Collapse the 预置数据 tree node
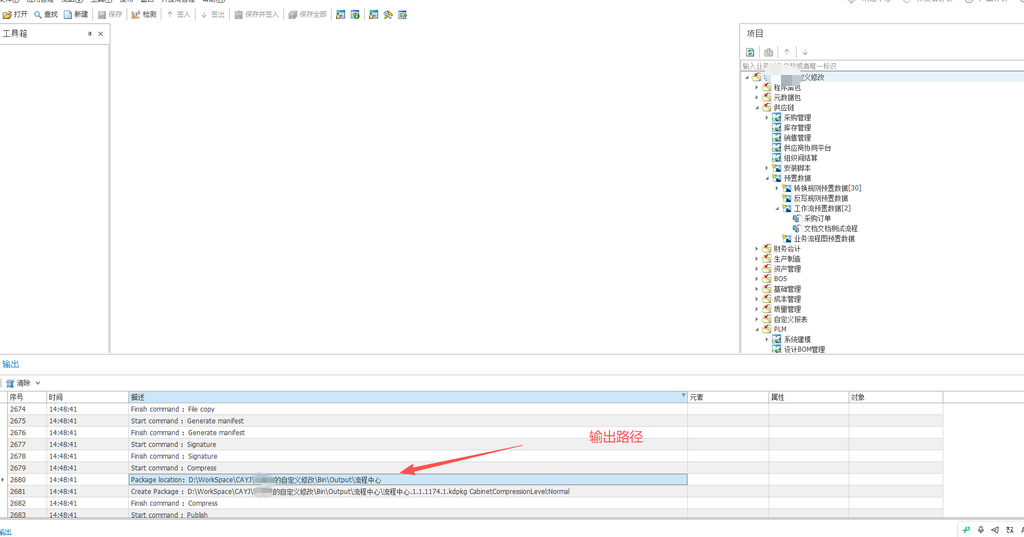Viewport: 1024px width, 537px height. coord(767,178)
